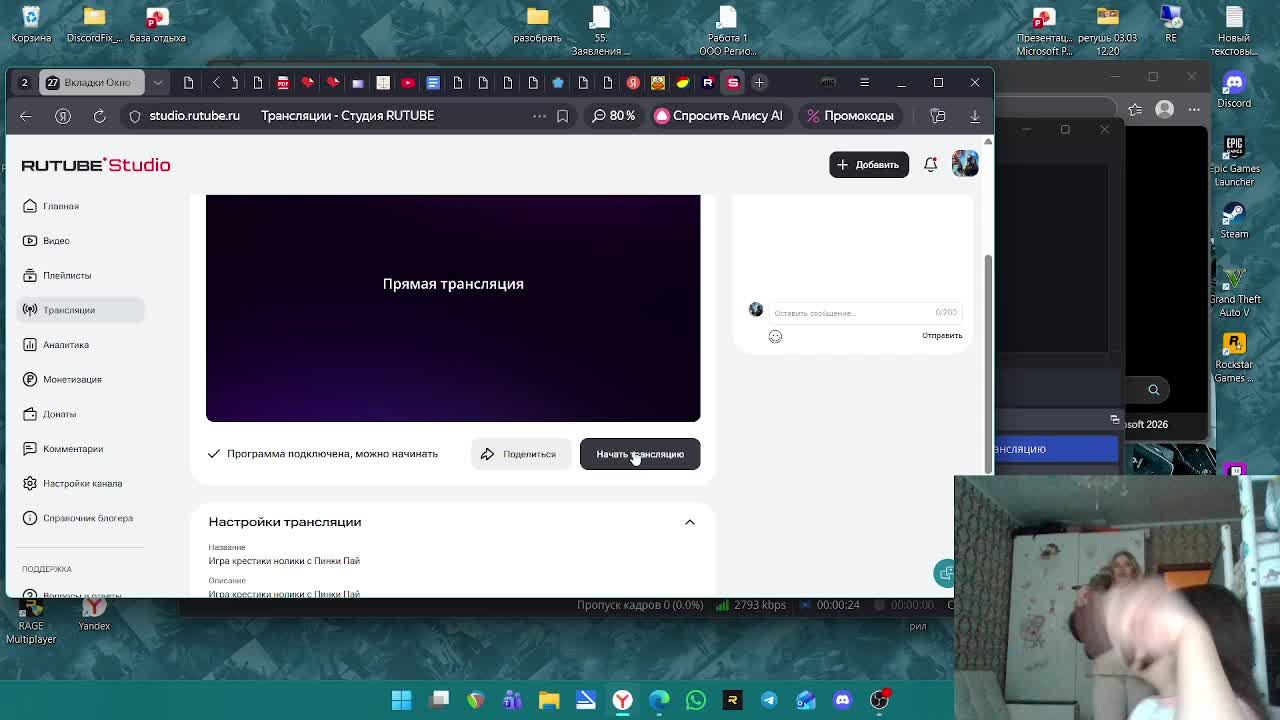The width and height of the screenshot is (1280, 720).
Task: Open the Корзина desktop icon
Action: pyautogui.click(x=31, y=26)
